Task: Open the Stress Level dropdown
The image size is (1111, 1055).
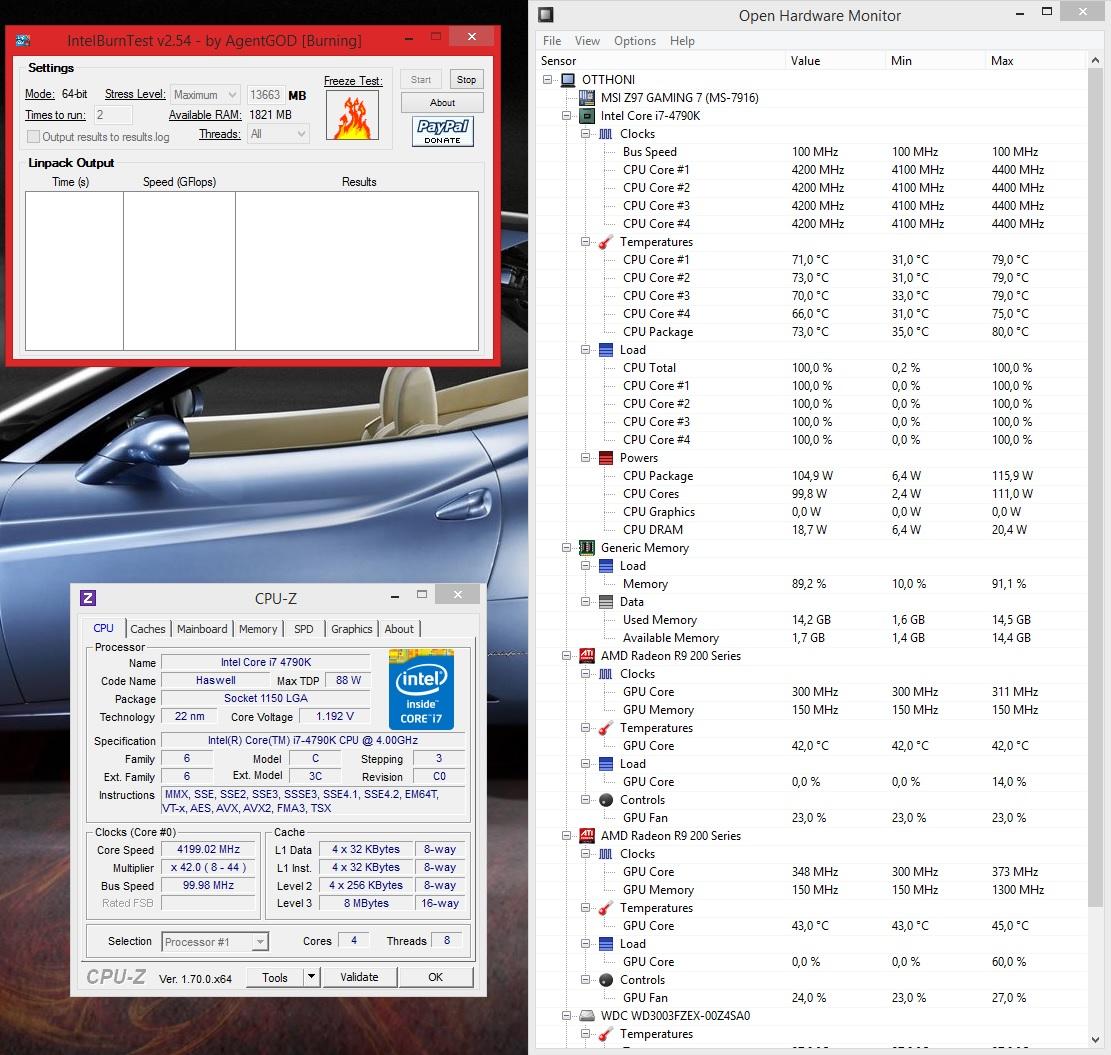Action: pyautogui.click(x=205, y=95)
